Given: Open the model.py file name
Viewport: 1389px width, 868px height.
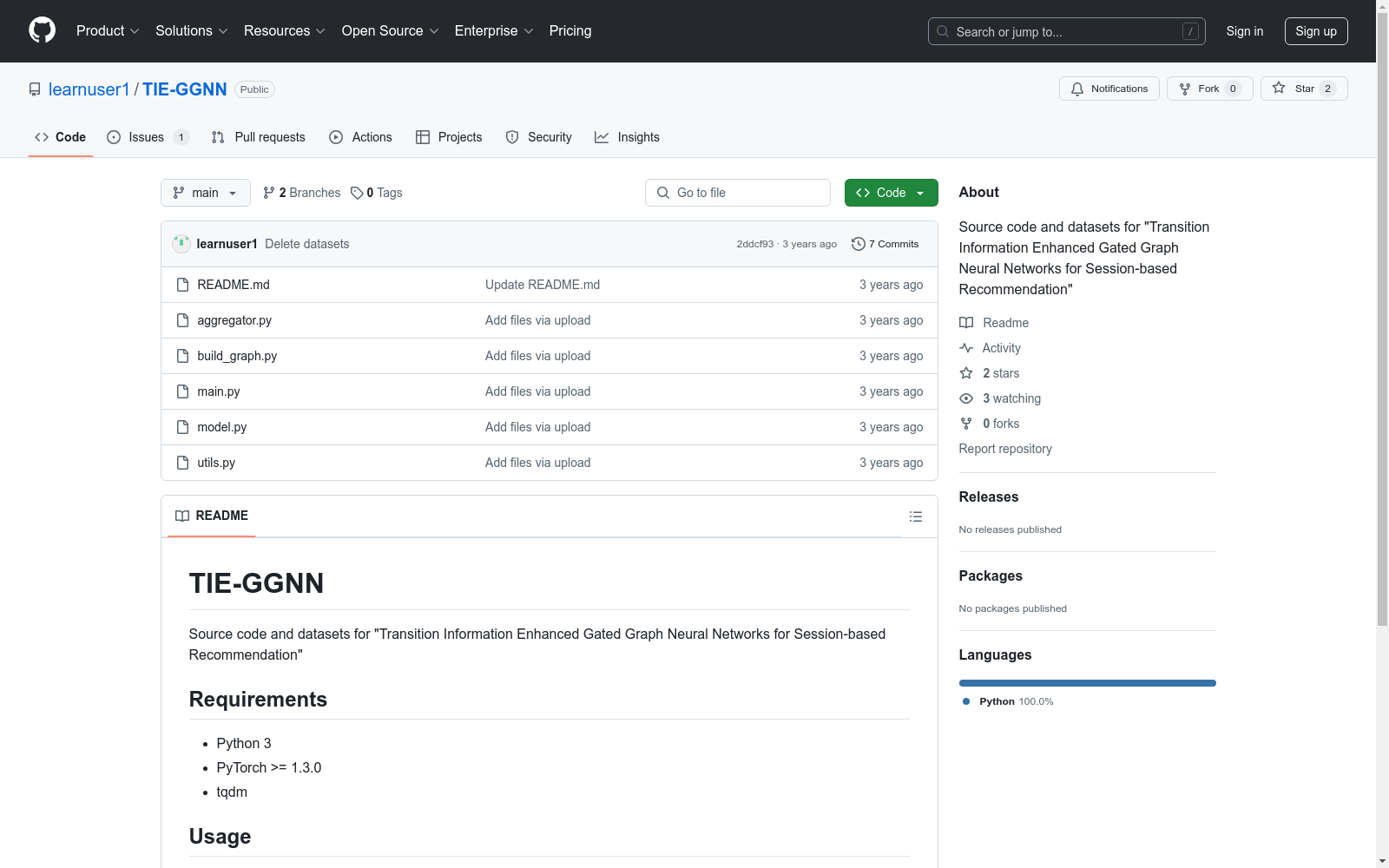Looking at the screenshot, I should [x=222, y=427].
